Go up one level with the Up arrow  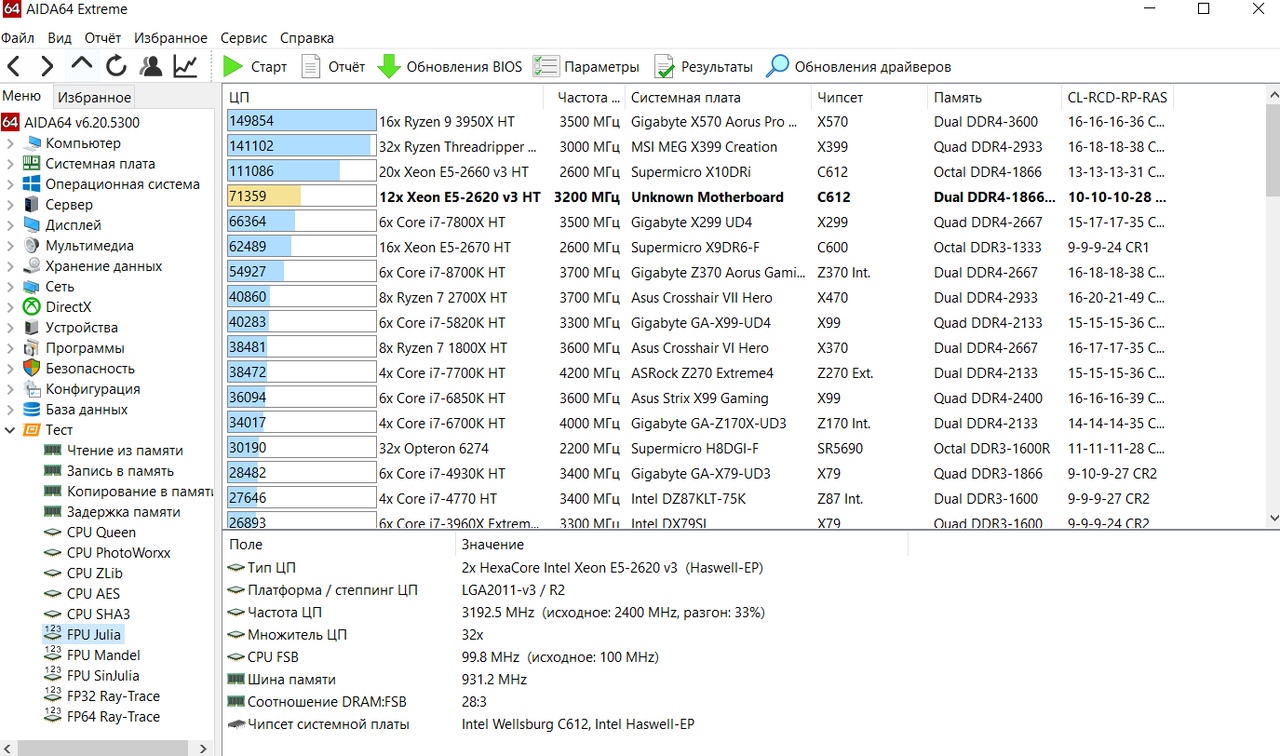click(82, 65)
